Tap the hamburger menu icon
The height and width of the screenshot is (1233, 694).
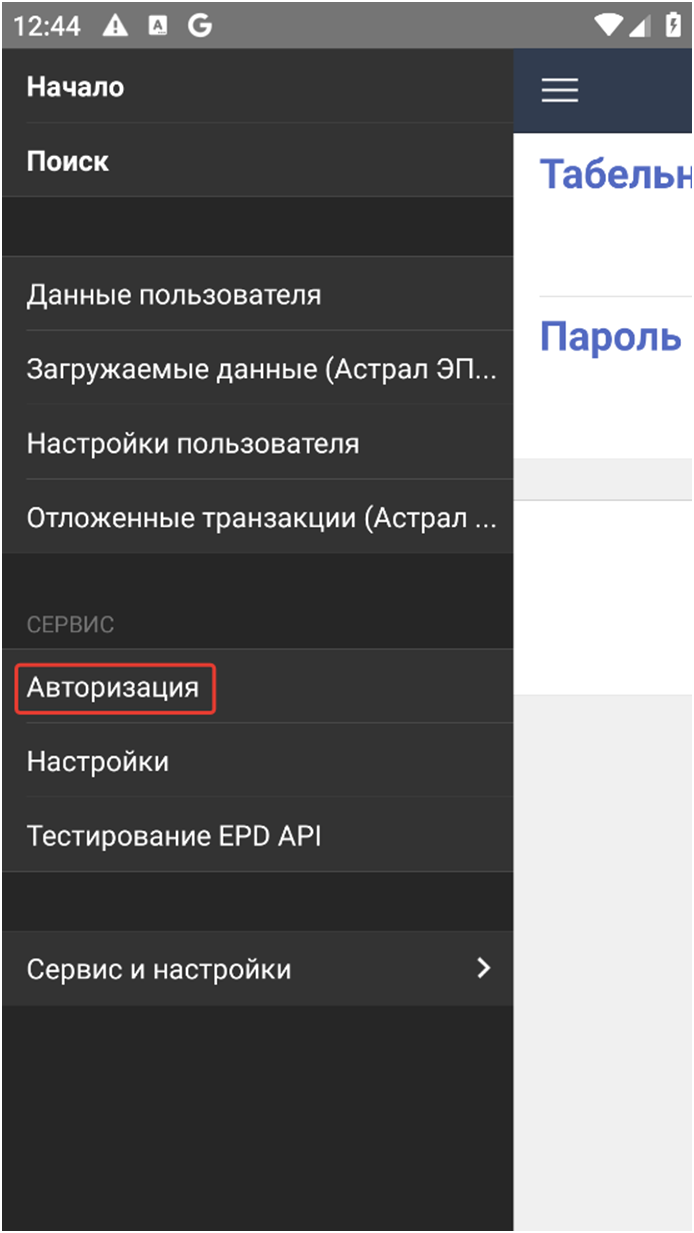click(560, 90)
